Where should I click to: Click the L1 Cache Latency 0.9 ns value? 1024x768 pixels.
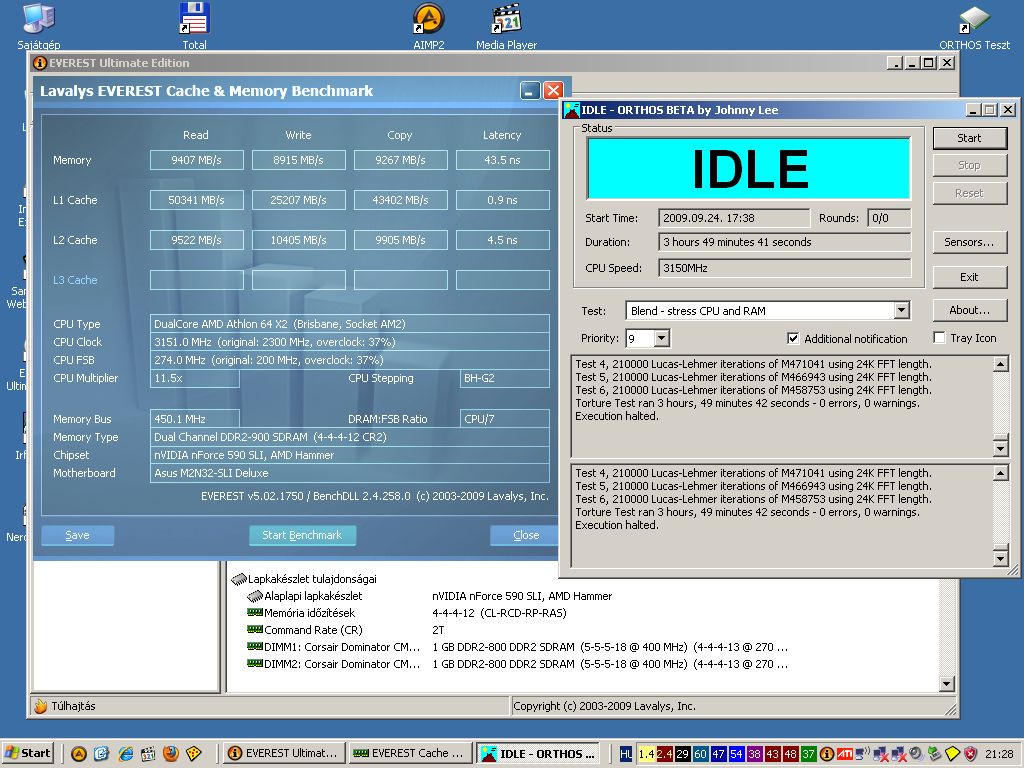coord(502,200)
